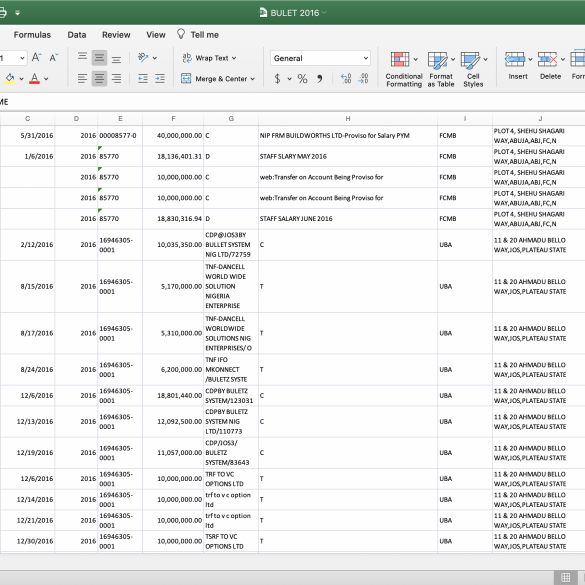Click Merge & Center button
The height and width of the screenshot is (585, 585).
[214, 79]
